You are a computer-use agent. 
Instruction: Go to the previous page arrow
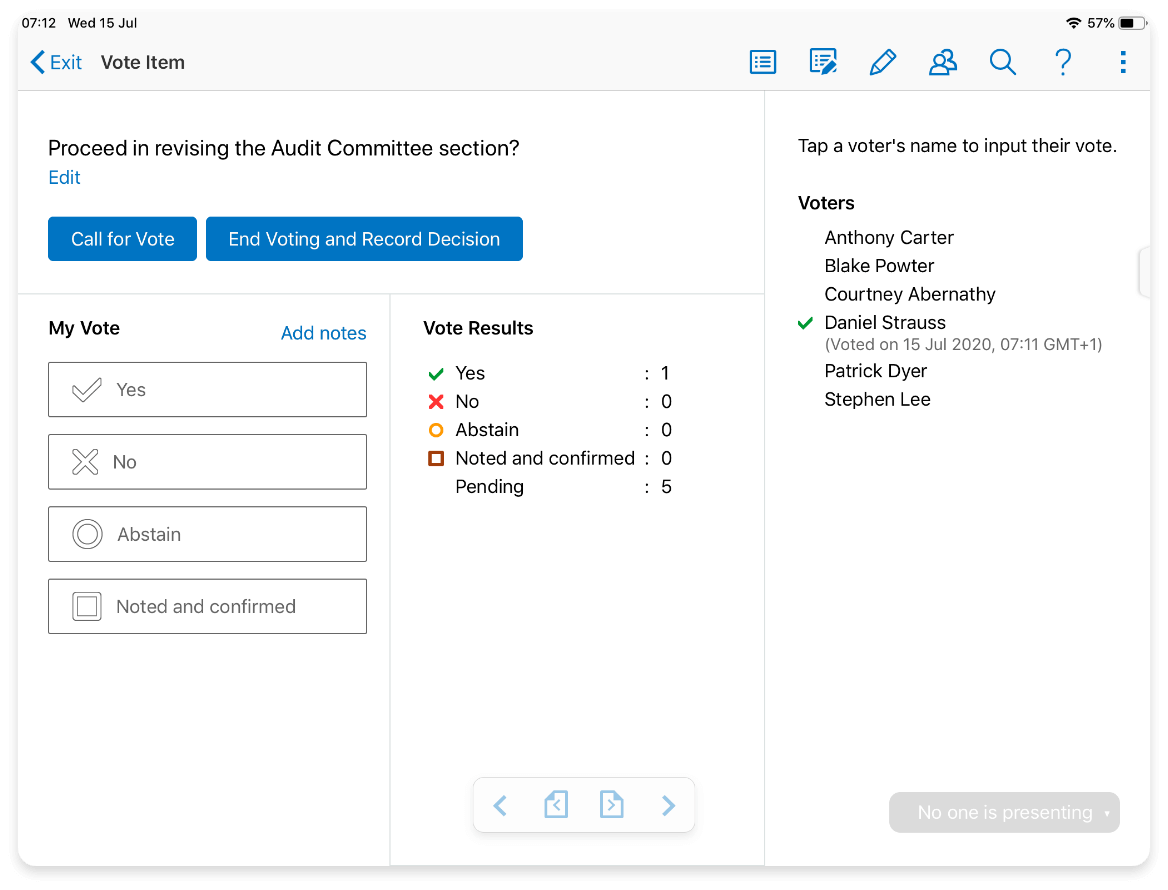click(x=501, y=805)
